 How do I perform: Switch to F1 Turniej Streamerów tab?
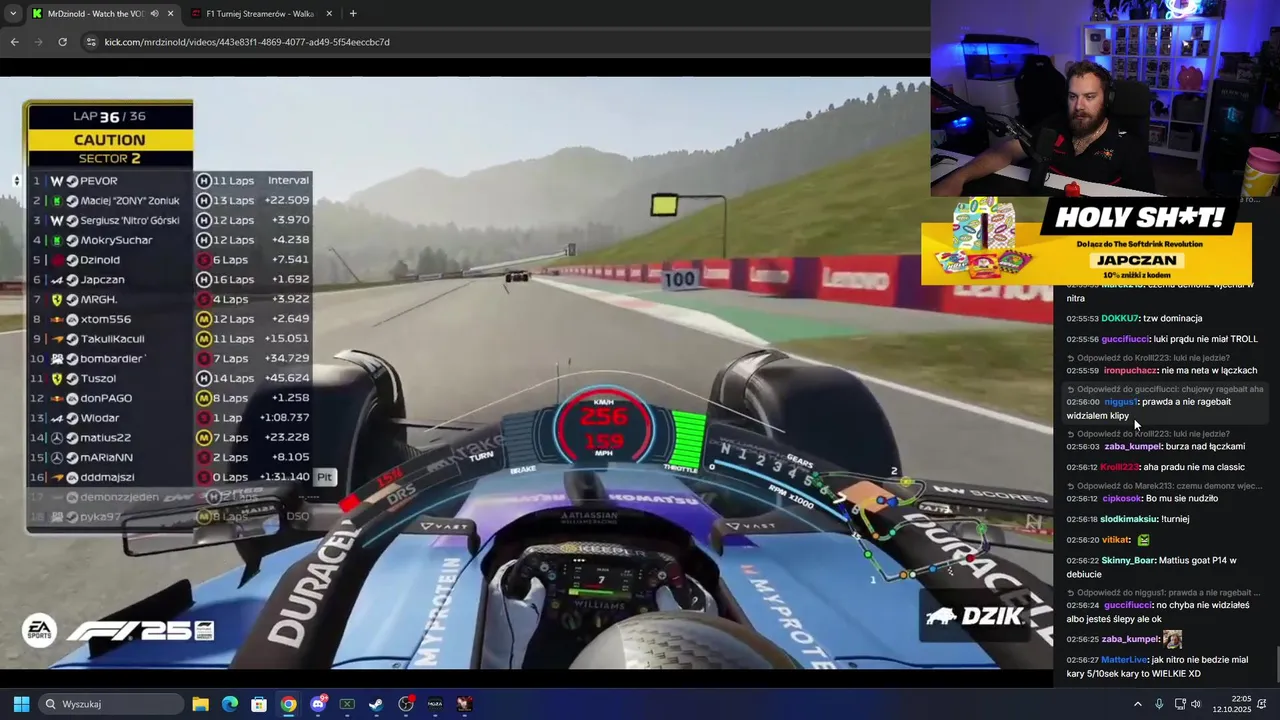pos(262,14)
